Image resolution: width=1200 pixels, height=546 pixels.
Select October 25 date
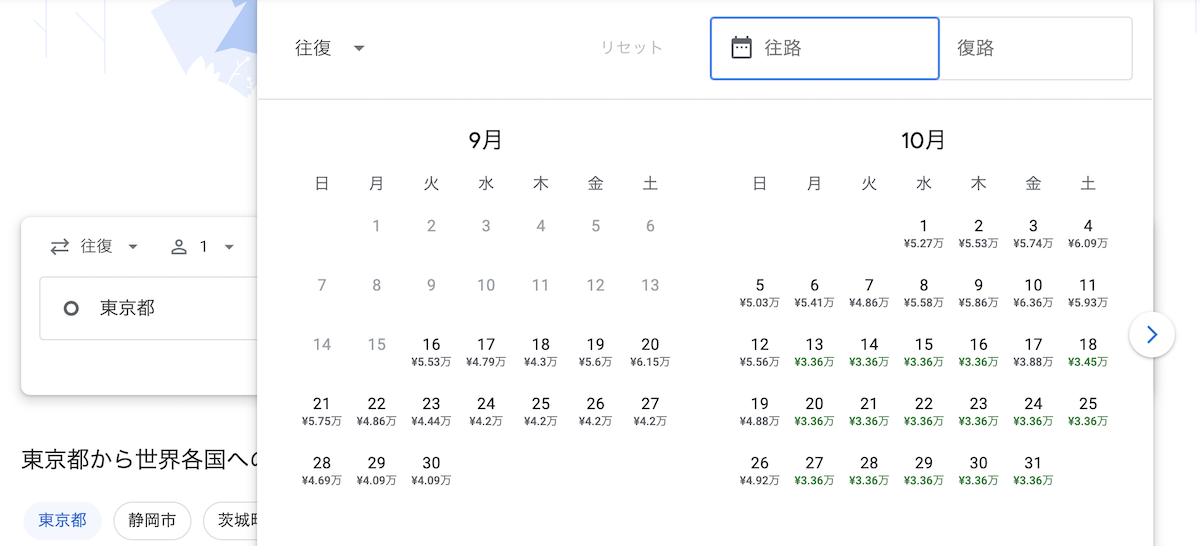click(1088, 411)
